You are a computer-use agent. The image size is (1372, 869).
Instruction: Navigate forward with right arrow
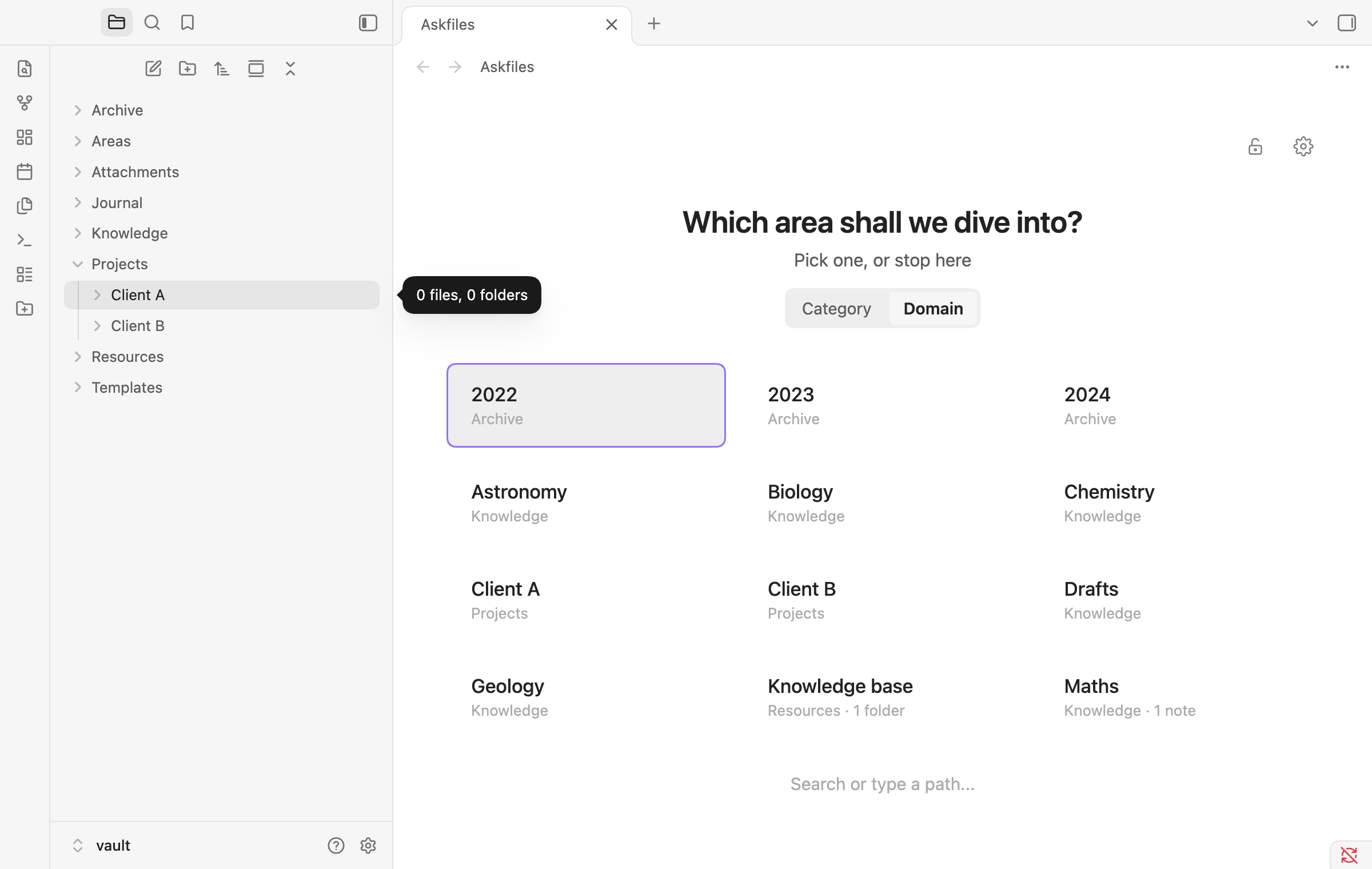tap(455, 67)
